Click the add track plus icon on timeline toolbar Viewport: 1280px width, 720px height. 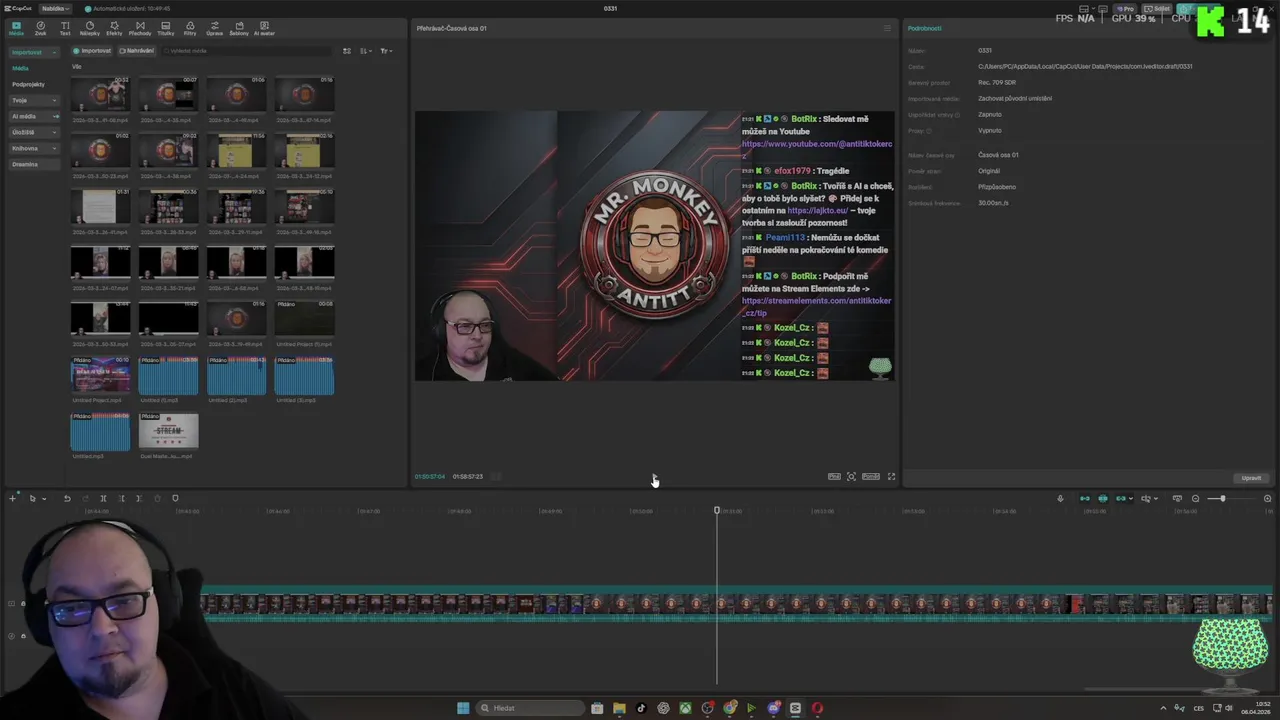[x=13, y=498]
